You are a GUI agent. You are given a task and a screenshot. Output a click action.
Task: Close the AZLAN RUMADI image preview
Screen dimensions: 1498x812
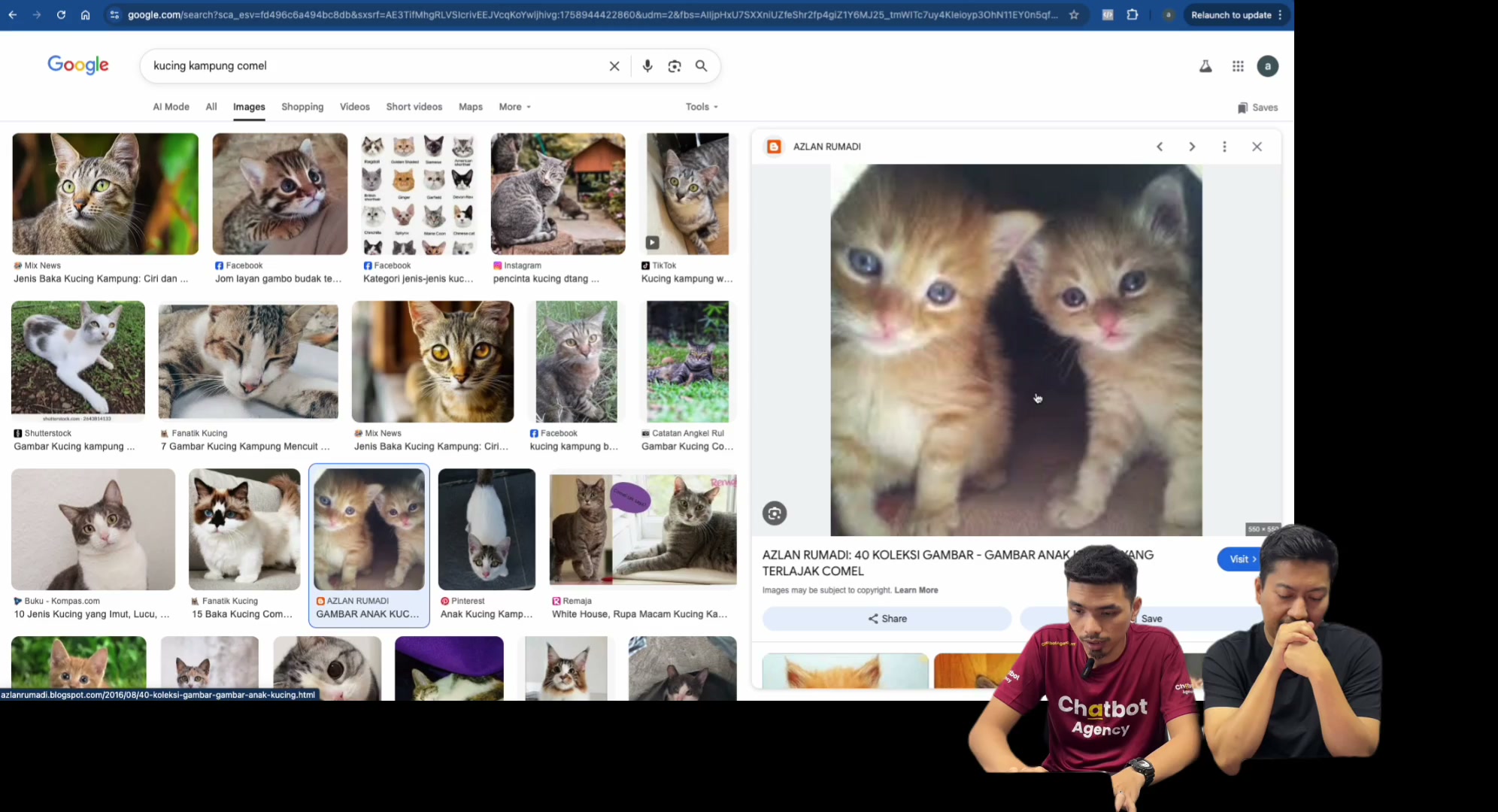[1257, 147]
